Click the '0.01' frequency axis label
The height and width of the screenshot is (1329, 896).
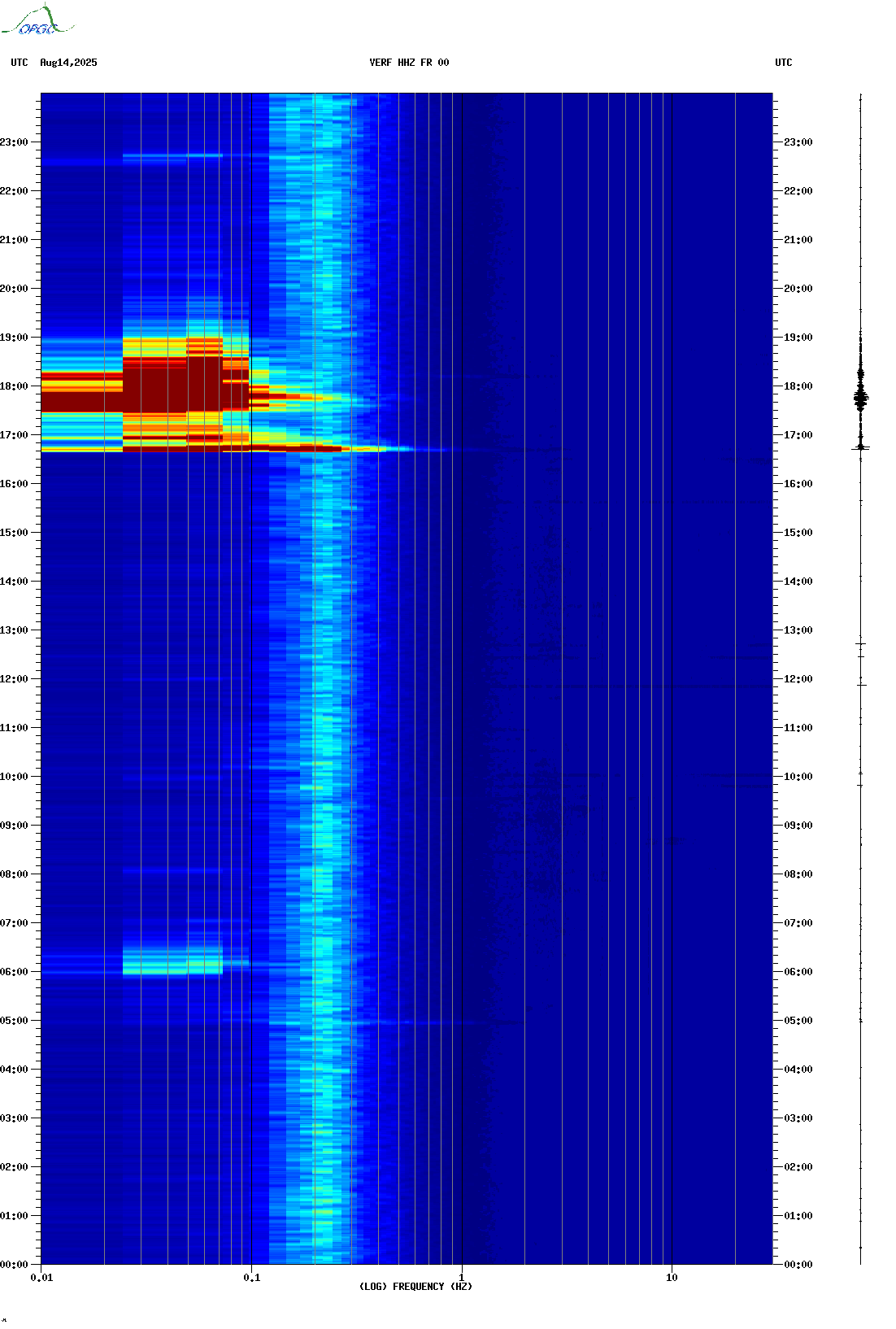pos(41,1278)
